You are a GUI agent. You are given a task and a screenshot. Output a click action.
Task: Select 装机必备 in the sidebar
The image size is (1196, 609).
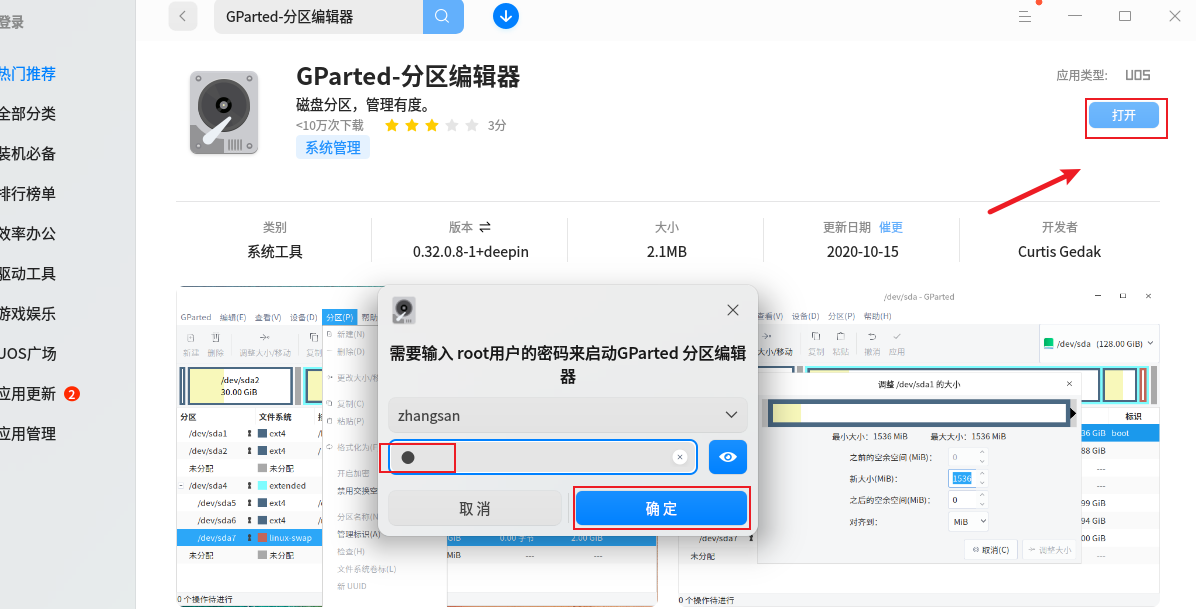(x=27, y=153)
